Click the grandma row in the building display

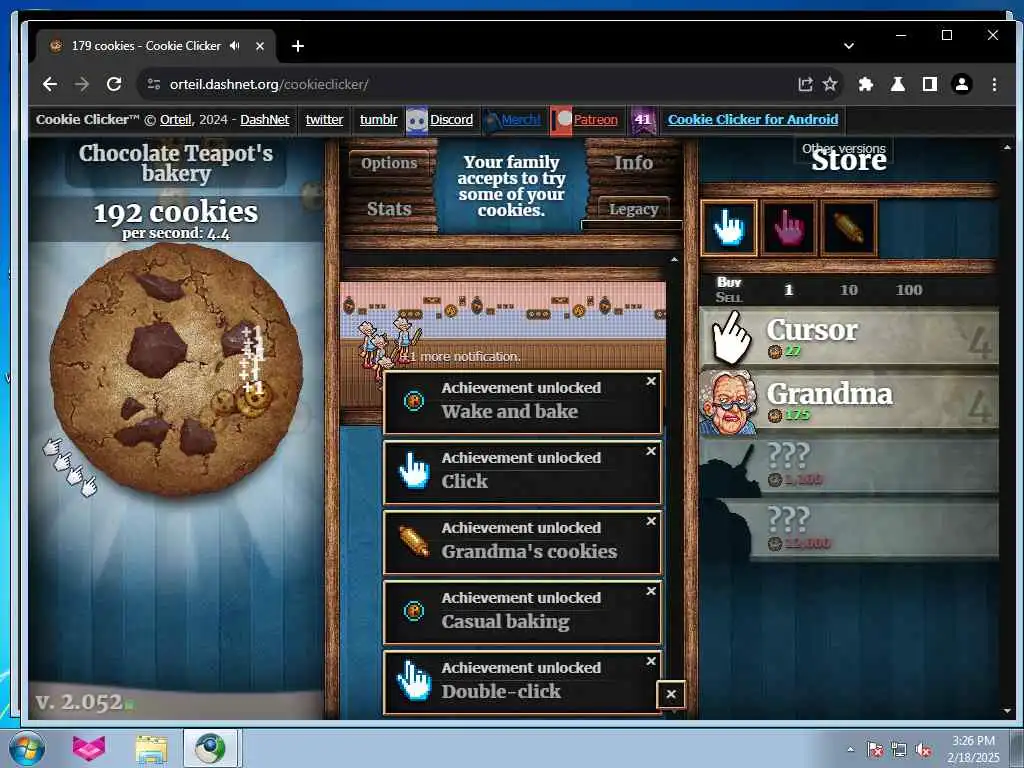tap(503, 346)
